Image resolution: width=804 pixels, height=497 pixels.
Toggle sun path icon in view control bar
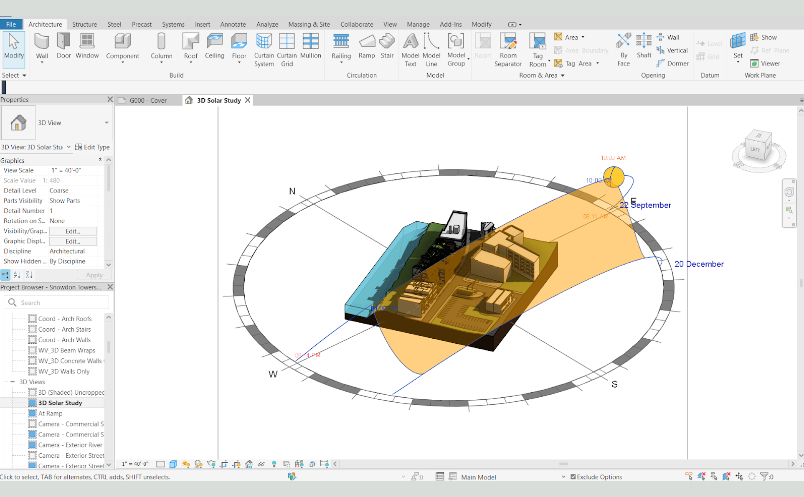tap(186, 464)
